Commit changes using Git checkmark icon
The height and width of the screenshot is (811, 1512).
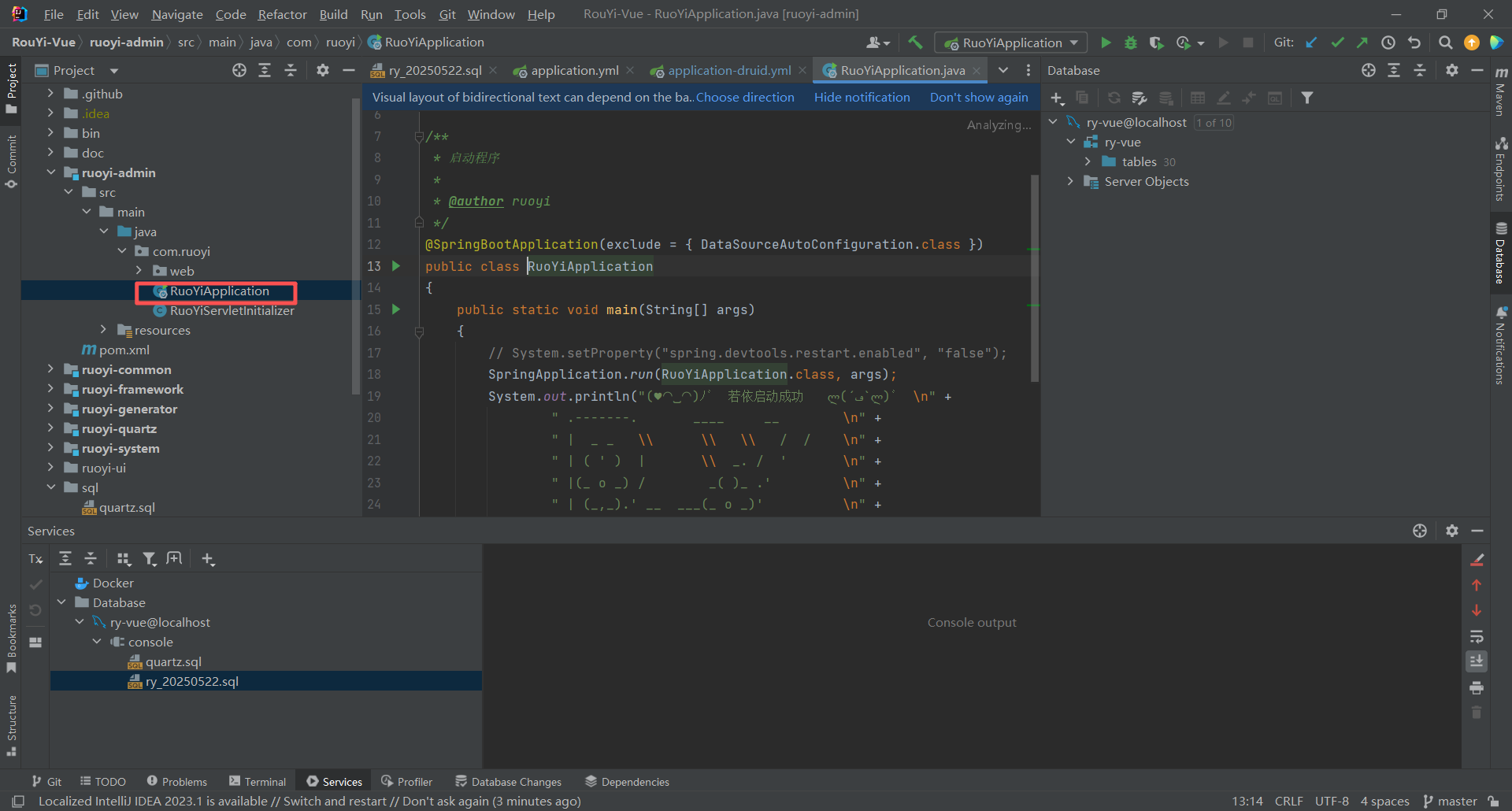click(x=1337, y=43)
